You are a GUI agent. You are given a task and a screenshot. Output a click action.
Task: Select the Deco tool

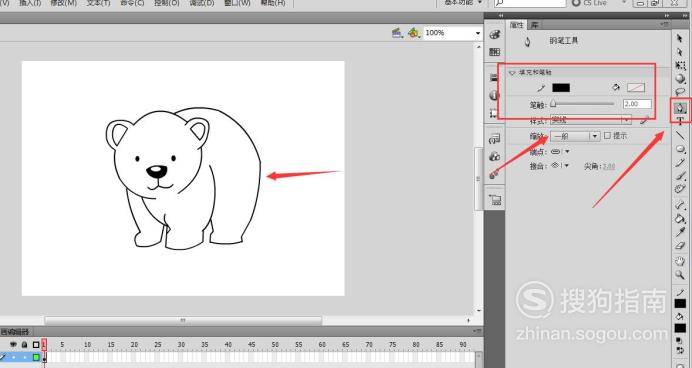point(680,189)
